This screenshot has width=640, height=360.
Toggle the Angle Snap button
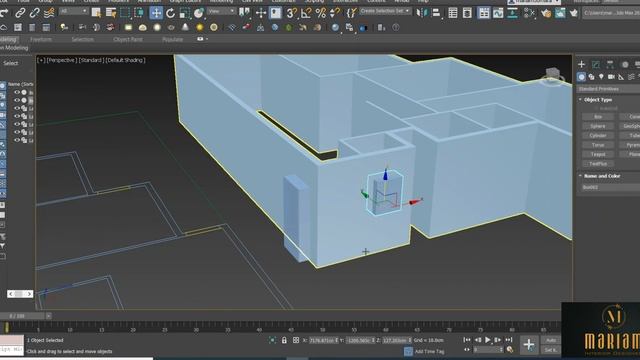pos(306,13)
